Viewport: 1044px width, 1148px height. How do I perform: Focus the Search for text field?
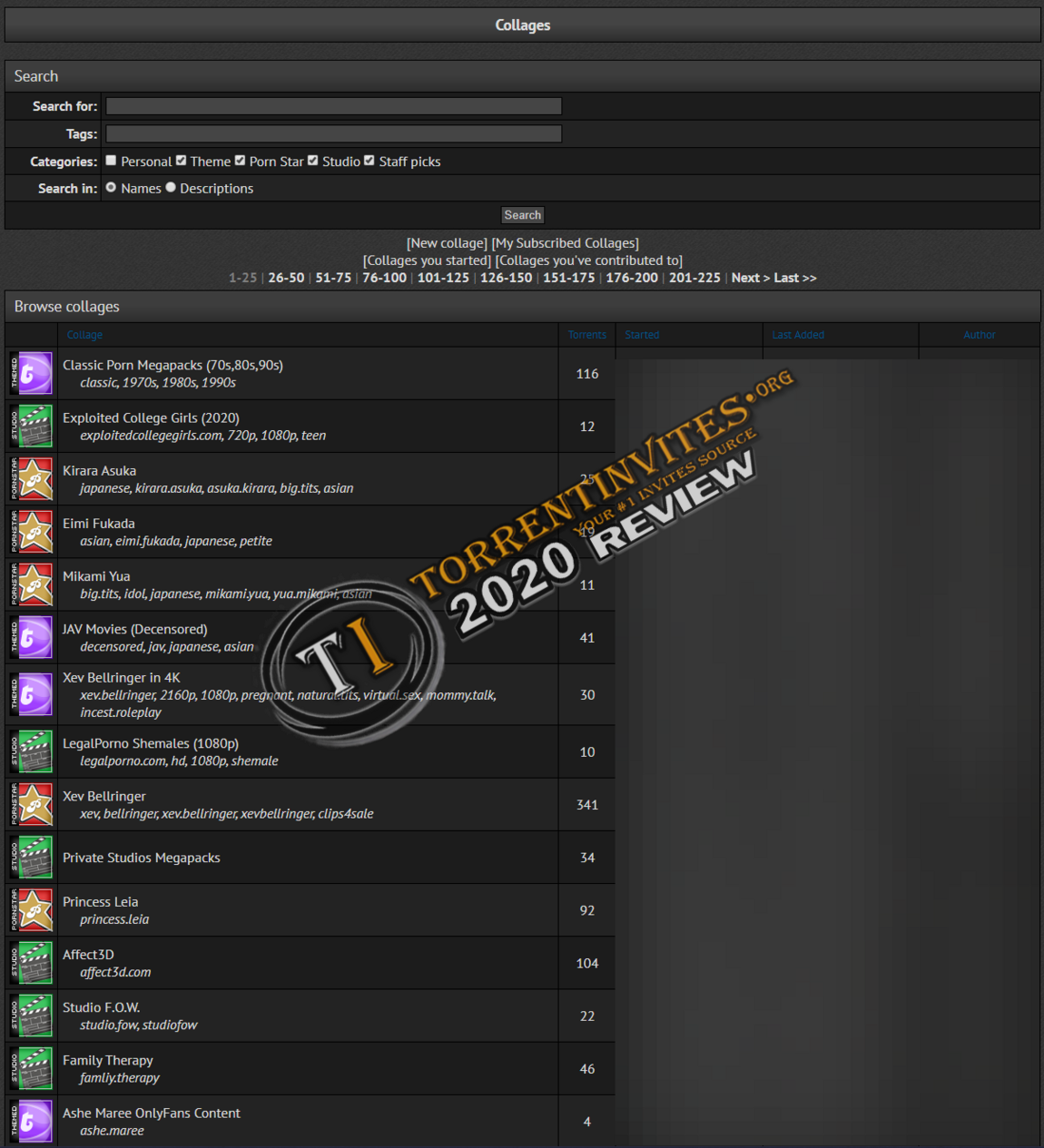click(333, 106)
